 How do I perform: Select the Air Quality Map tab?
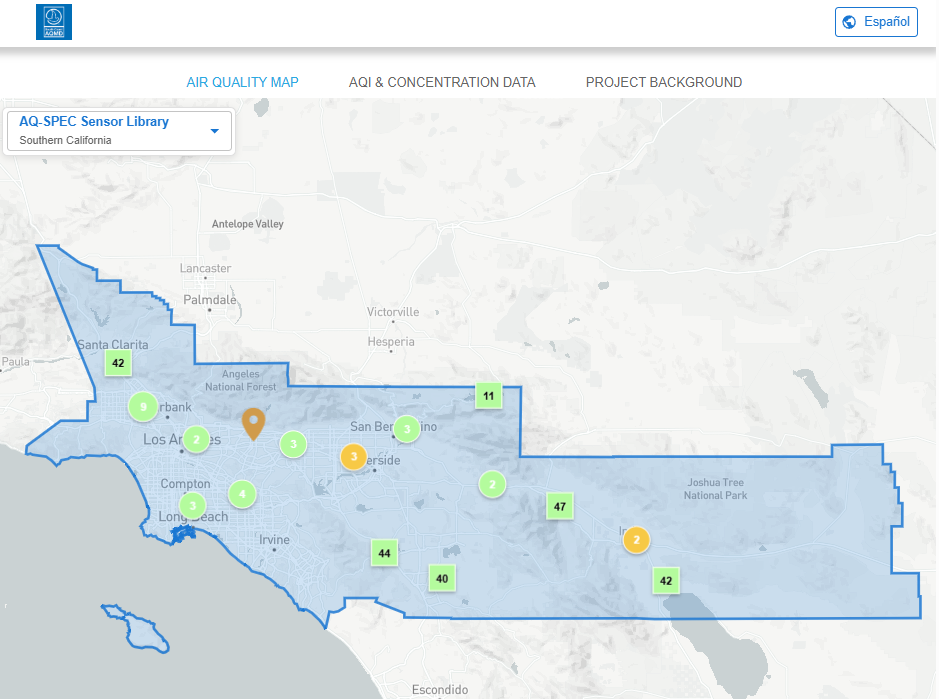point(242,82)
